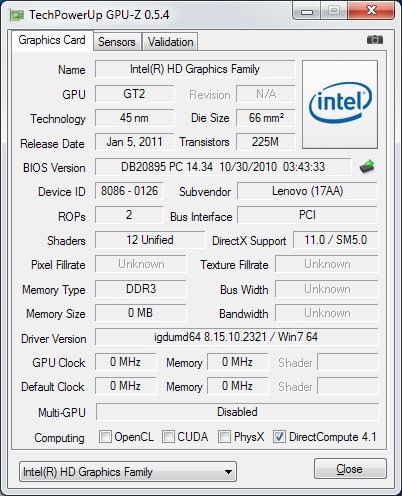
Task: Click the Bus Width Unknown field
Action: click(327, 289)
